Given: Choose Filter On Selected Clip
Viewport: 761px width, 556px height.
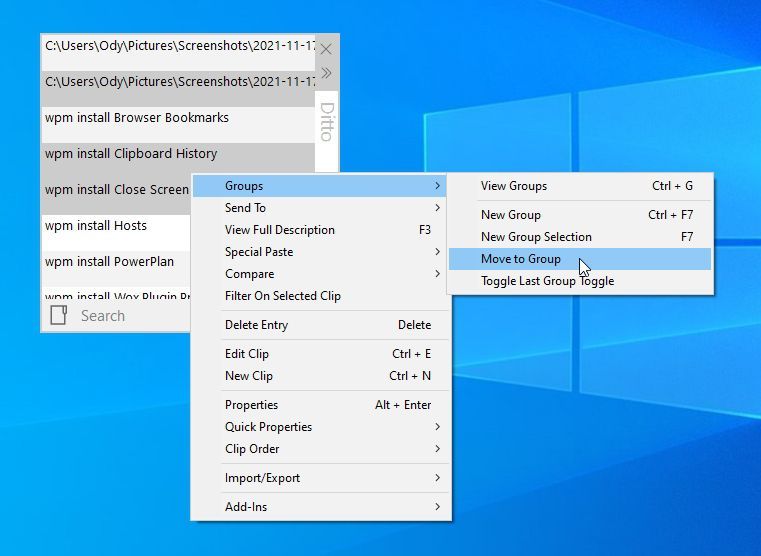Looking at the screenshot, I should point(320,296).
